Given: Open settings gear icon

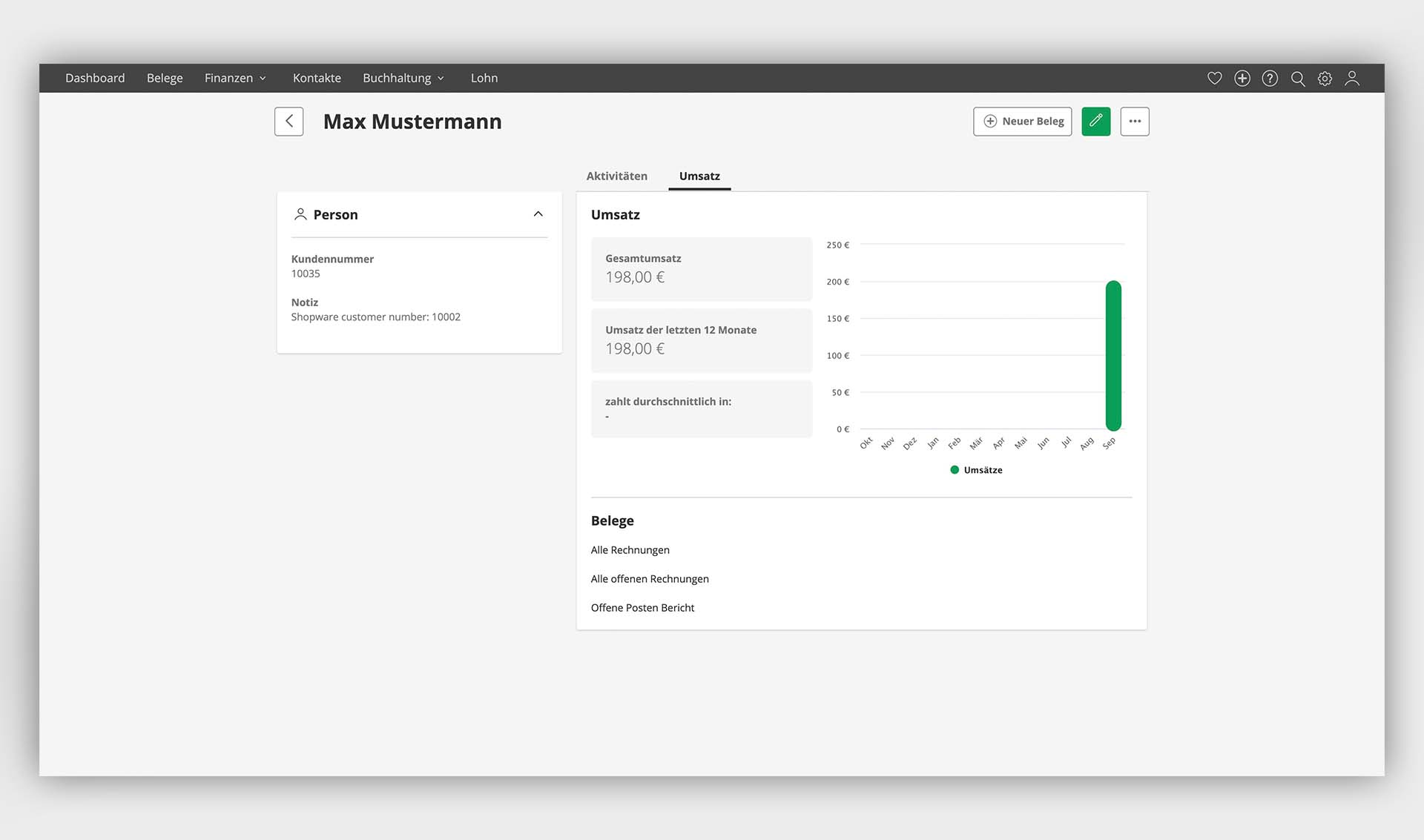Looking at the screenshot, I should coord(1325,78).
